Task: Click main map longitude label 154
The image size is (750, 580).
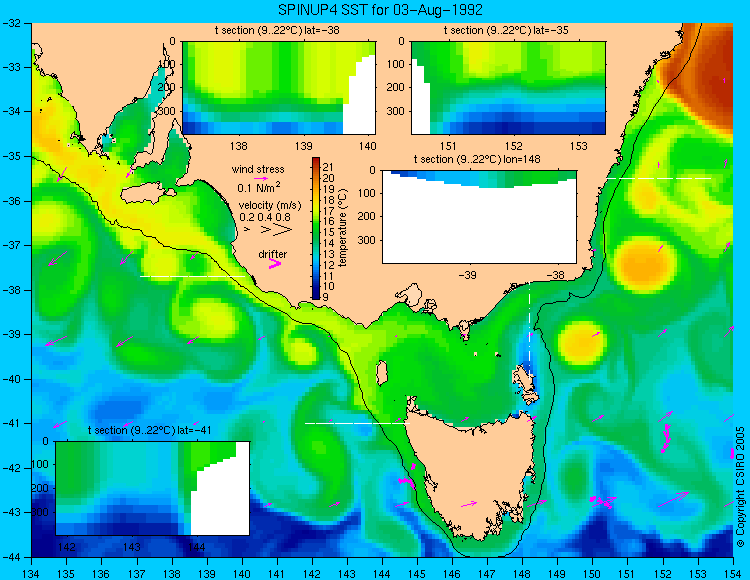Action: (733, 574)
